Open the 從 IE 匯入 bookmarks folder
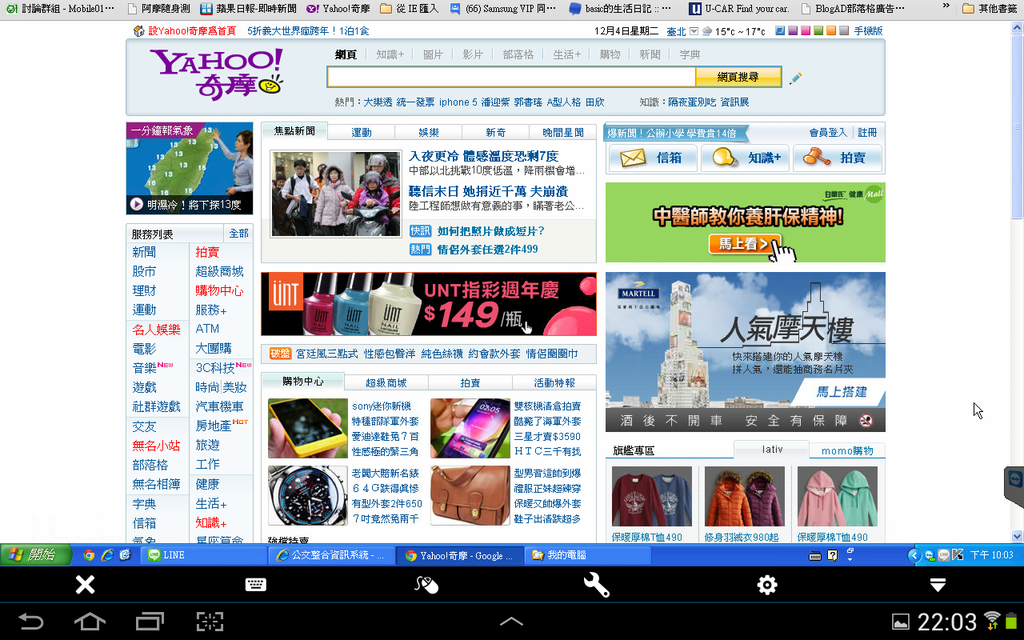Image resolution: width=1024 pixels, height=640 pixels. coord(409,8)
